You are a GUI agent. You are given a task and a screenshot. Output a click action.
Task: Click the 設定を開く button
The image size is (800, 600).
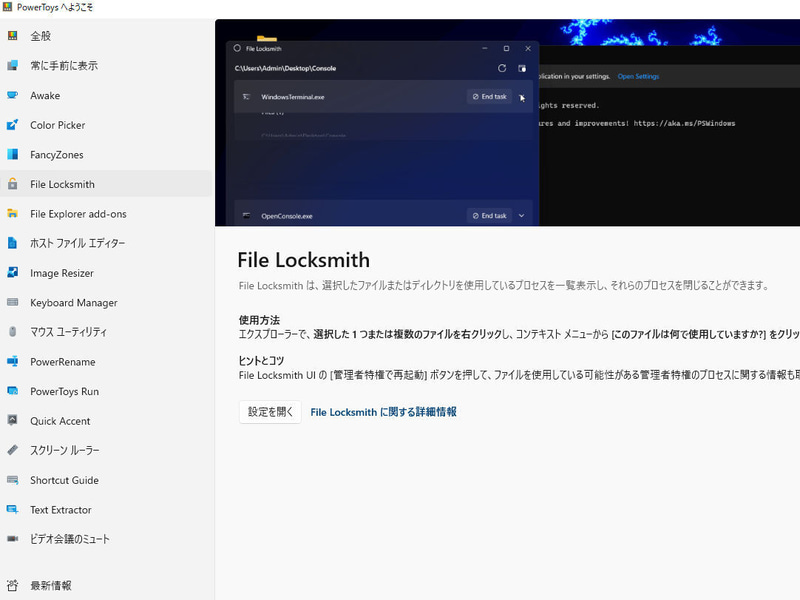click(x=270, y=412)
